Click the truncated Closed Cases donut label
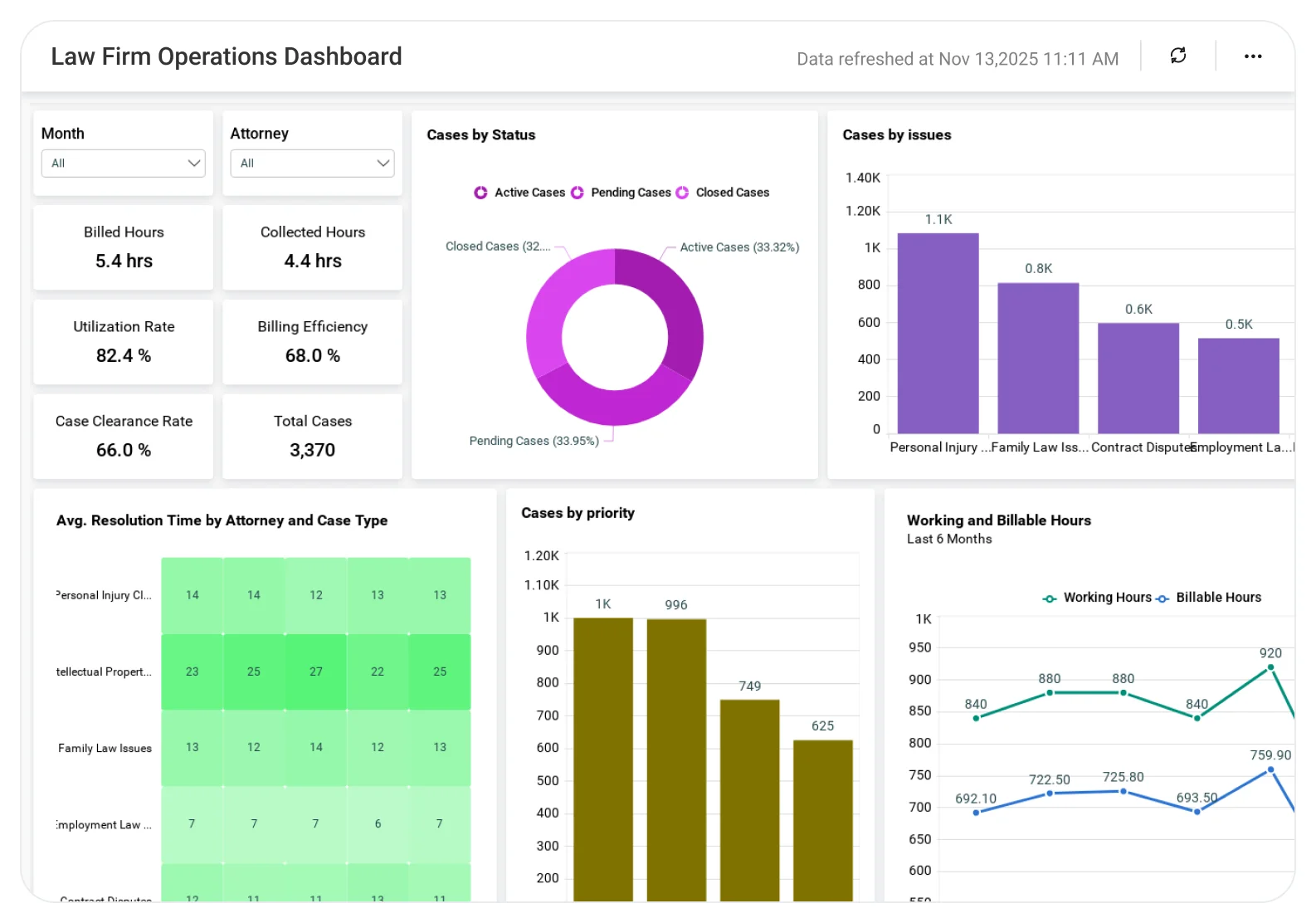1316x923 pixels. (498, 247)
